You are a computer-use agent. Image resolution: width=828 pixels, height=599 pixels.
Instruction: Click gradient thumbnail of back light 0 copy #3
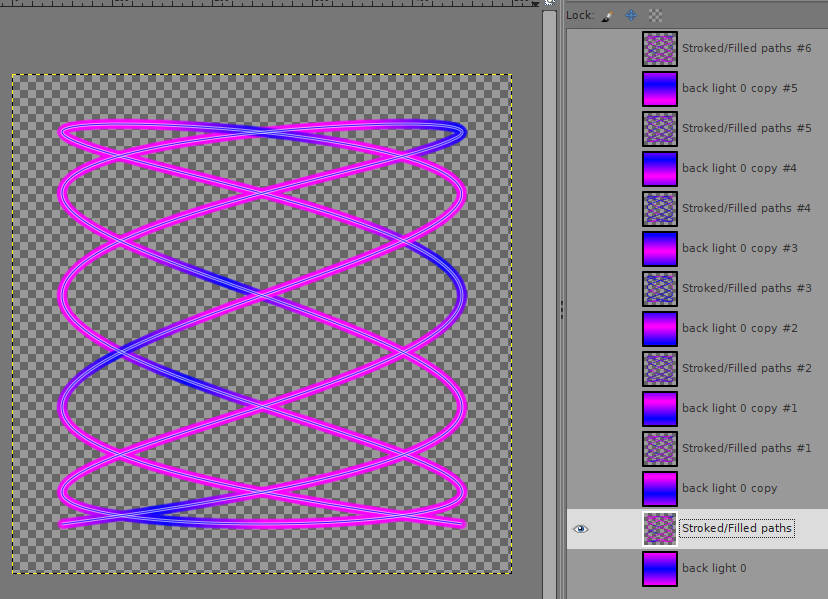[660, 249]
